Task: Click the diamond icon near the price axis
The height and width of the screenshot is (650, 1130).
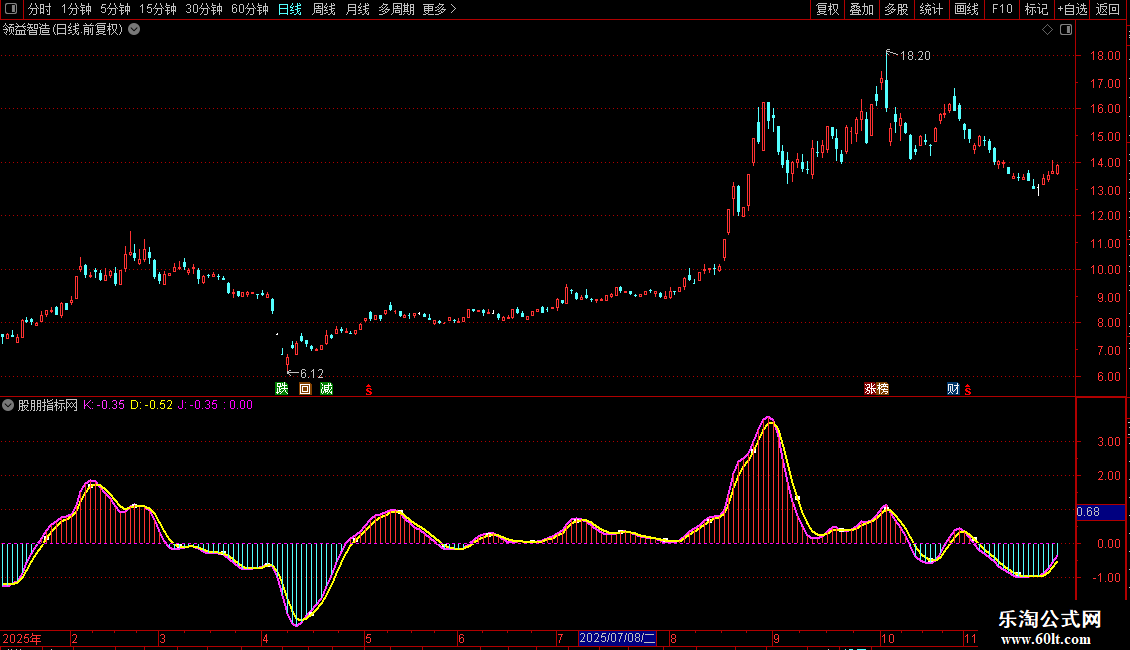Action: click(1047, 30)
